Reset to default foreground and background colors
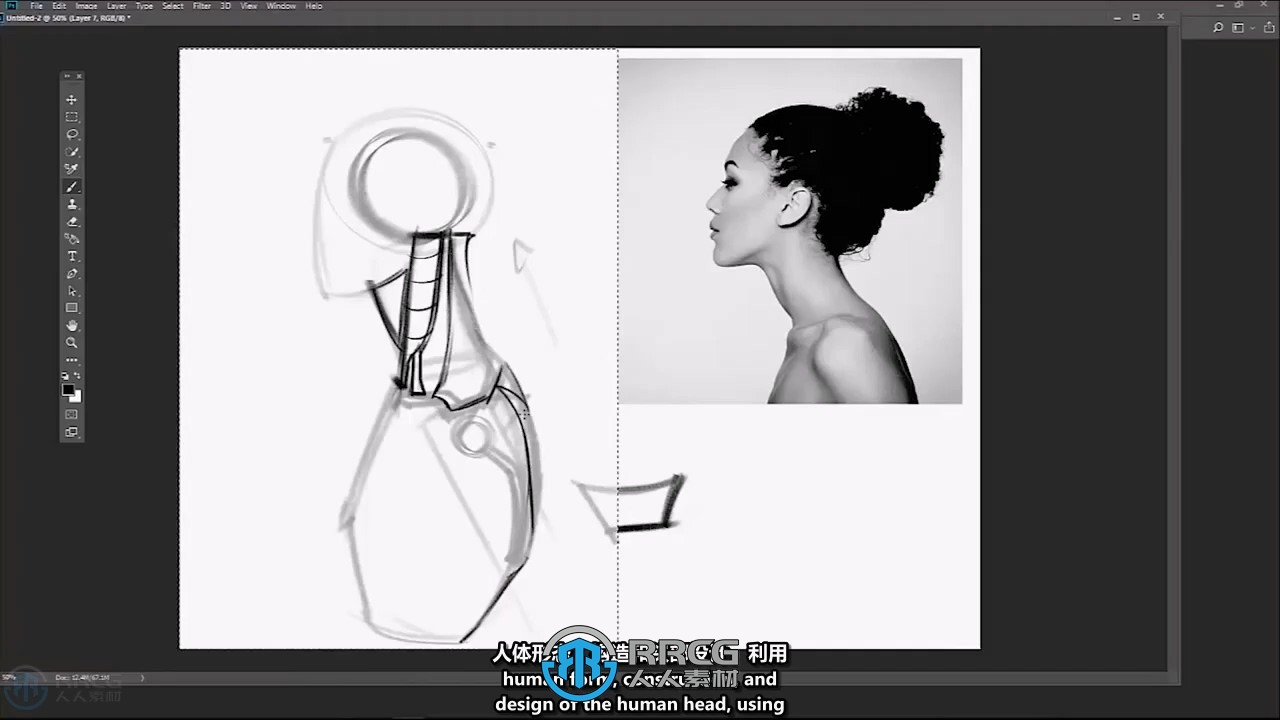Screen dimensions: 1280x720 (x=66, y=375)
